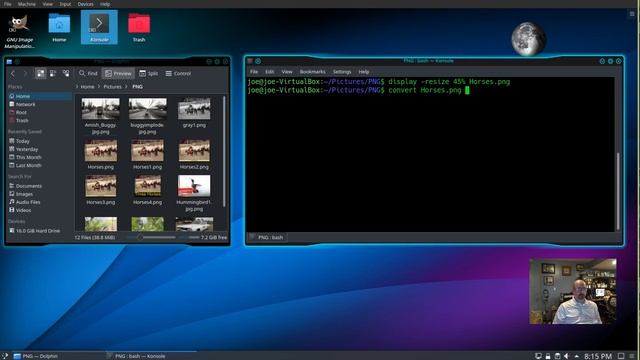Open Konsole Bookmarks menu
This screenshot has height=360, width=640.
pyautogui.click(x=312, y=72)
